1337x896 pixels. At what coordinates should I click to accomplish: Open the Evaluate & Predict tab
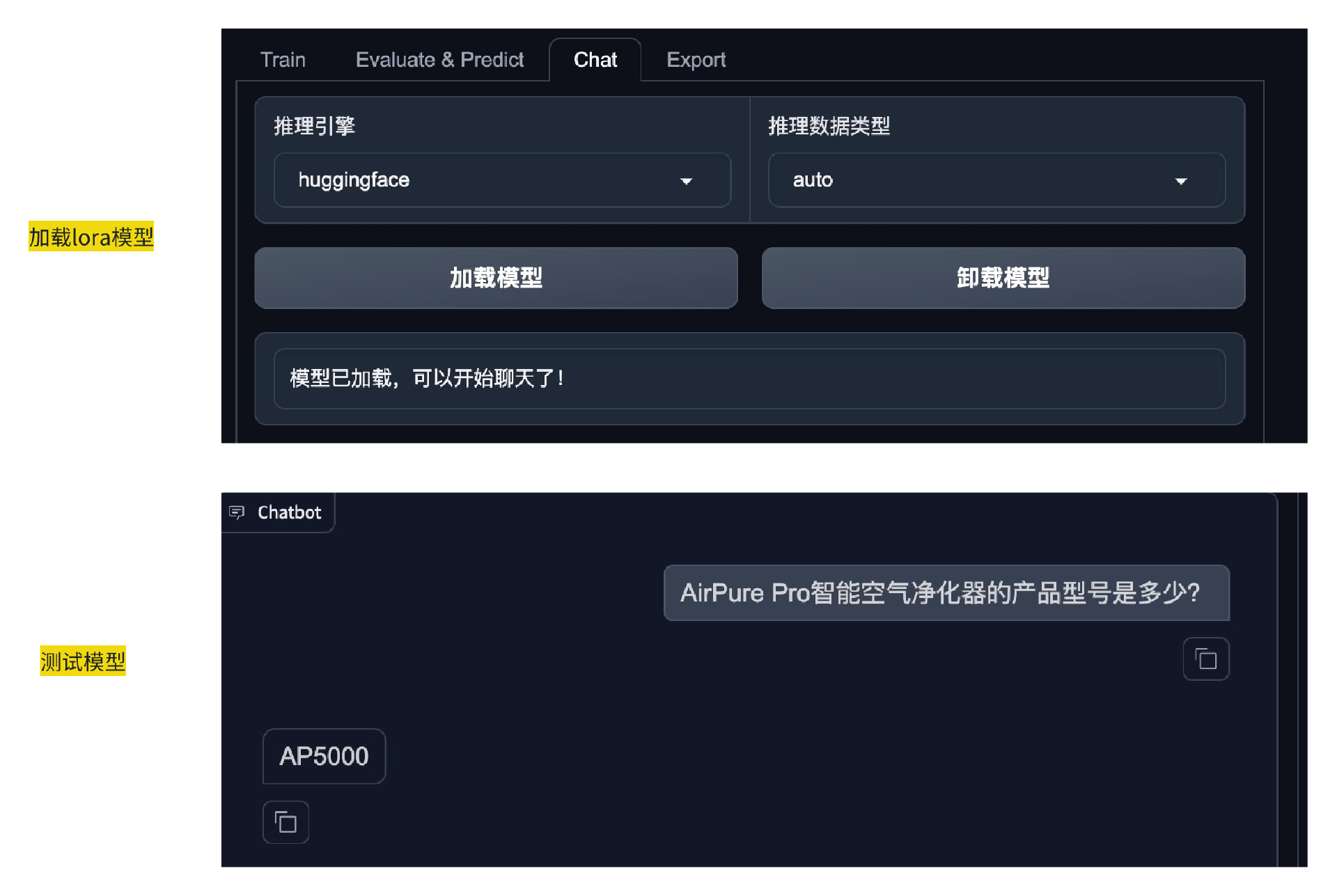click(x=439, y=60)
